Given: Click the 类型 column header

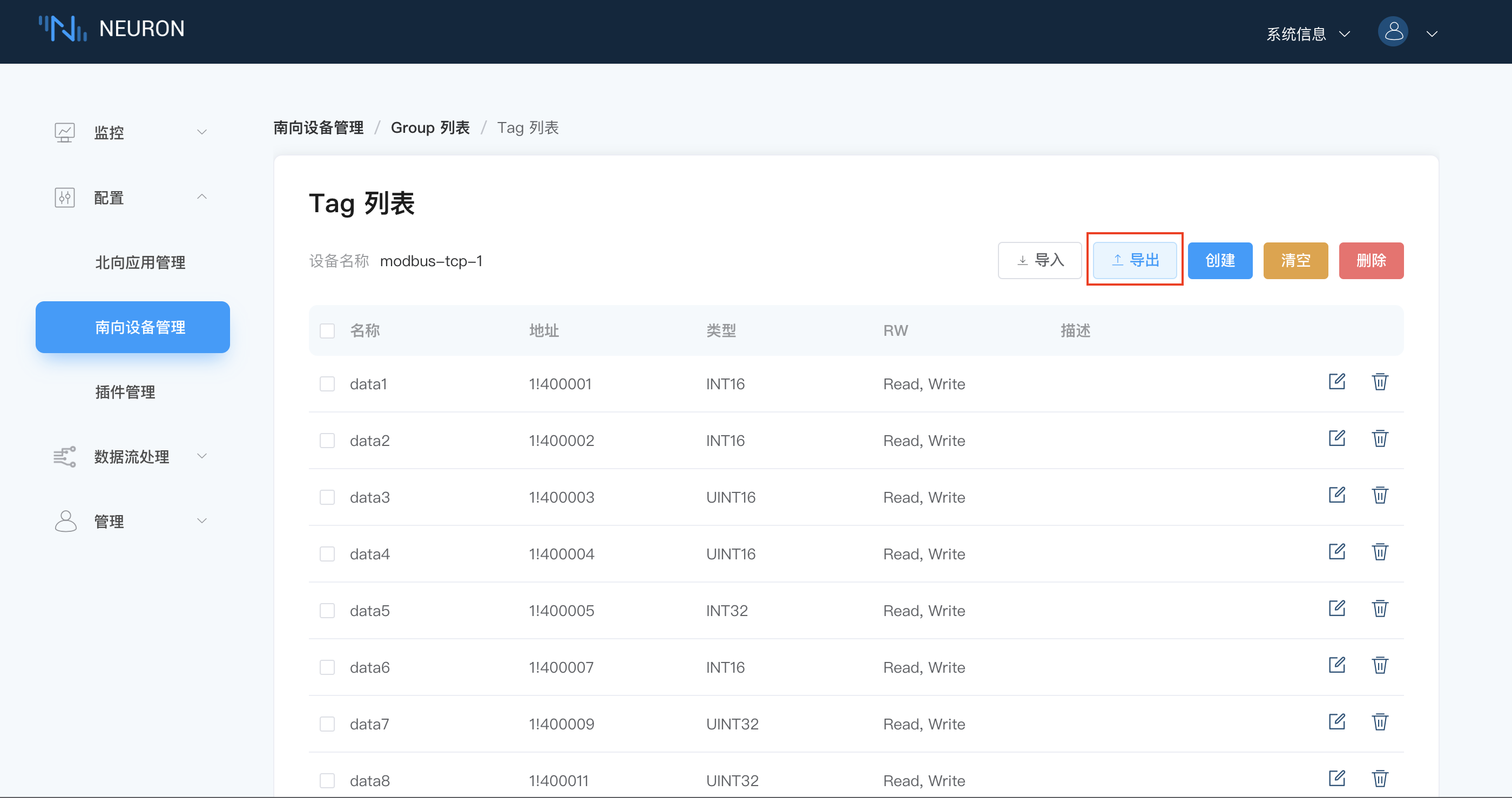Looking at the screenshot, I should click(721, 331).
